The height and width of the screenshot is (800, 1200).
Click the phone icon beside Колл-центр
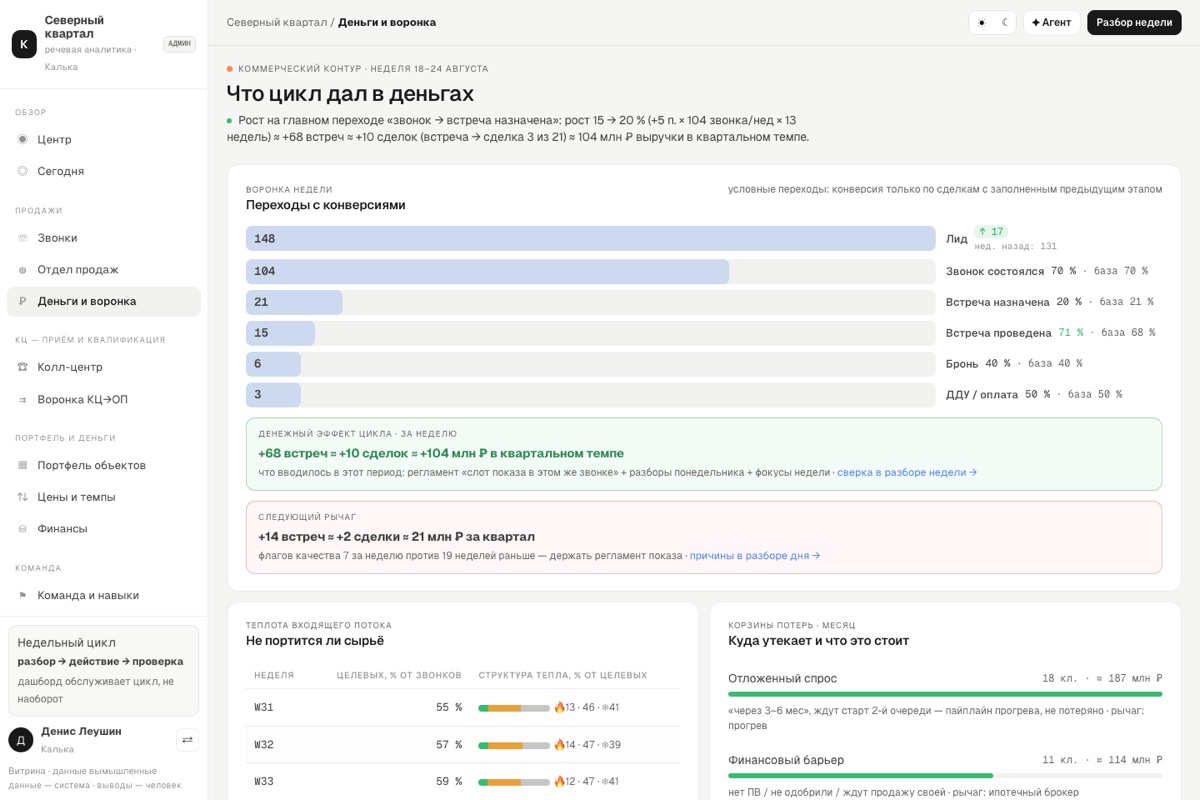click(23, 367)
